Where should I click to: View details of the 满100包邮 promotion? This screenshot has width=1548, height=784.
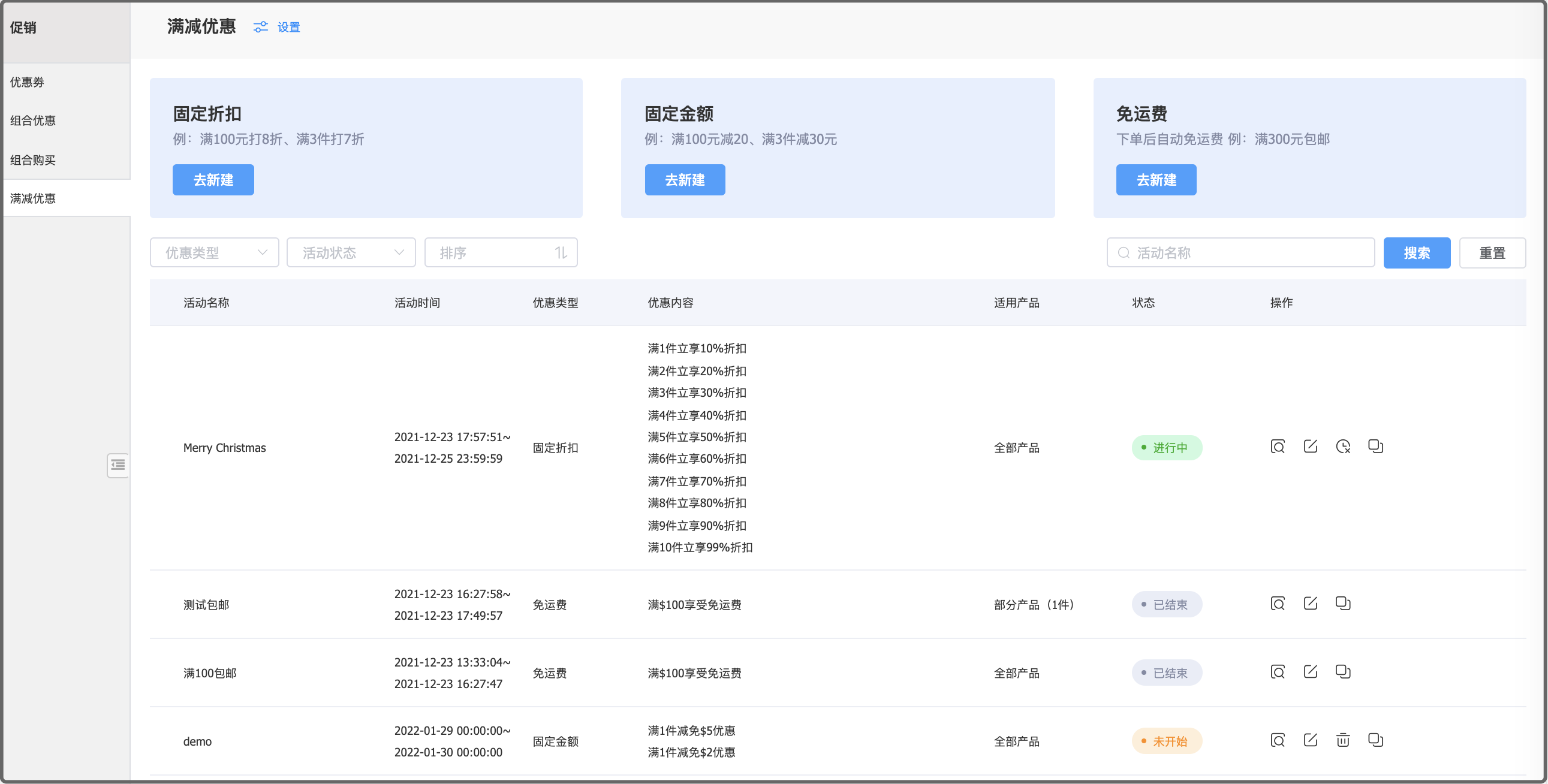tap(1278, 672)
